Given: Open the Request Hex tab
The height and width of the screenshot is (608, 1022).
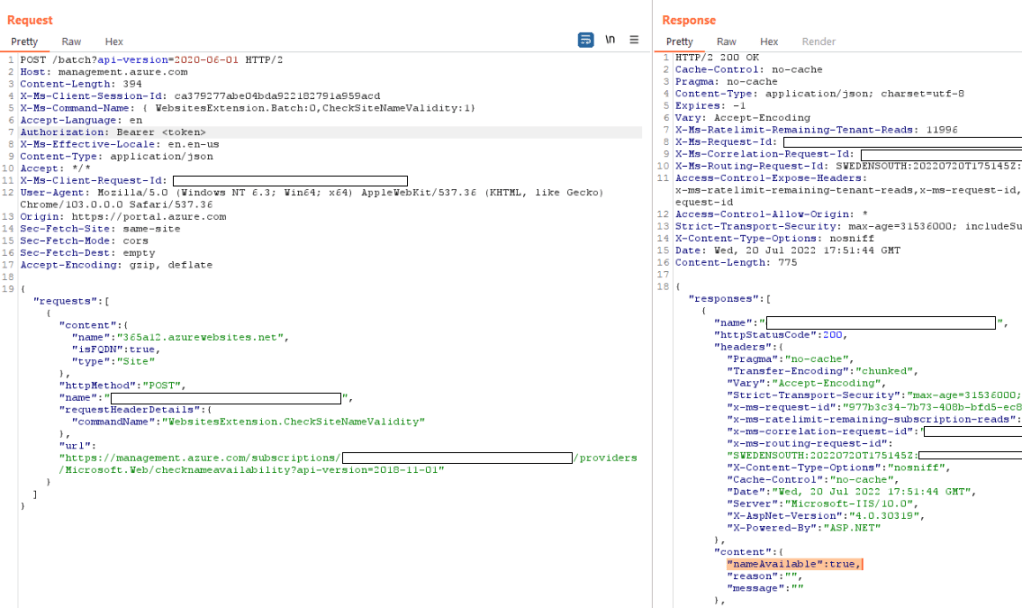Looking at the screenshot, I should pos(114,42).
